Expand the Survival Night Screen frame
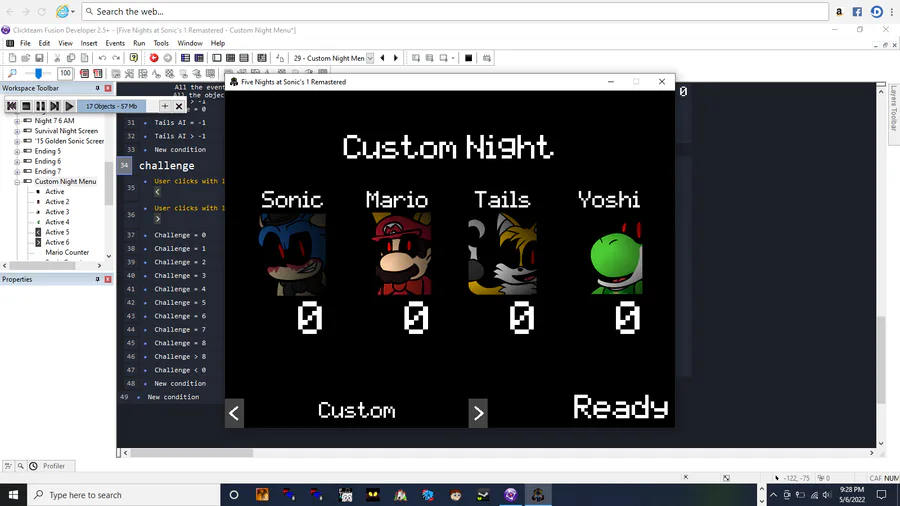This screenshot has height=506, width=900. click(17, 131)
